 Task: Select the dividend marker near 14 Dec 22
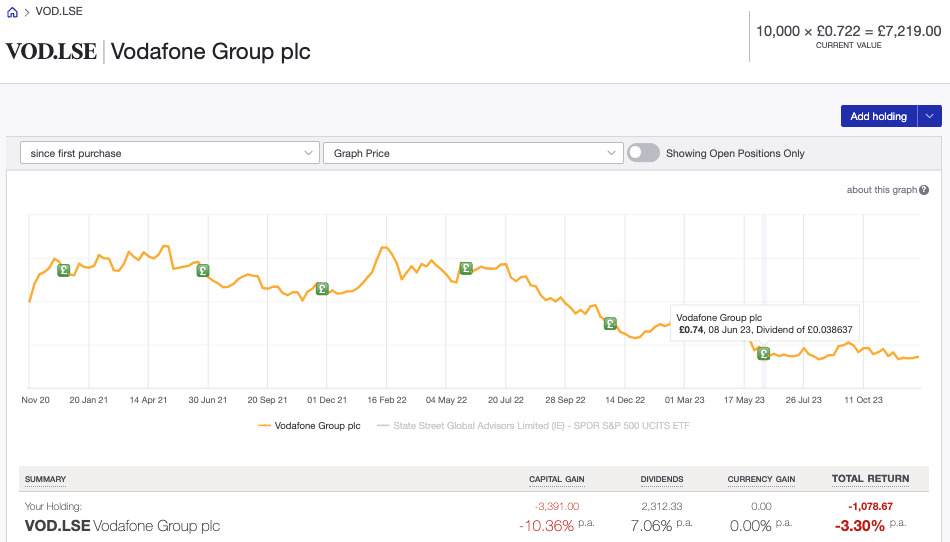point(610,323)
